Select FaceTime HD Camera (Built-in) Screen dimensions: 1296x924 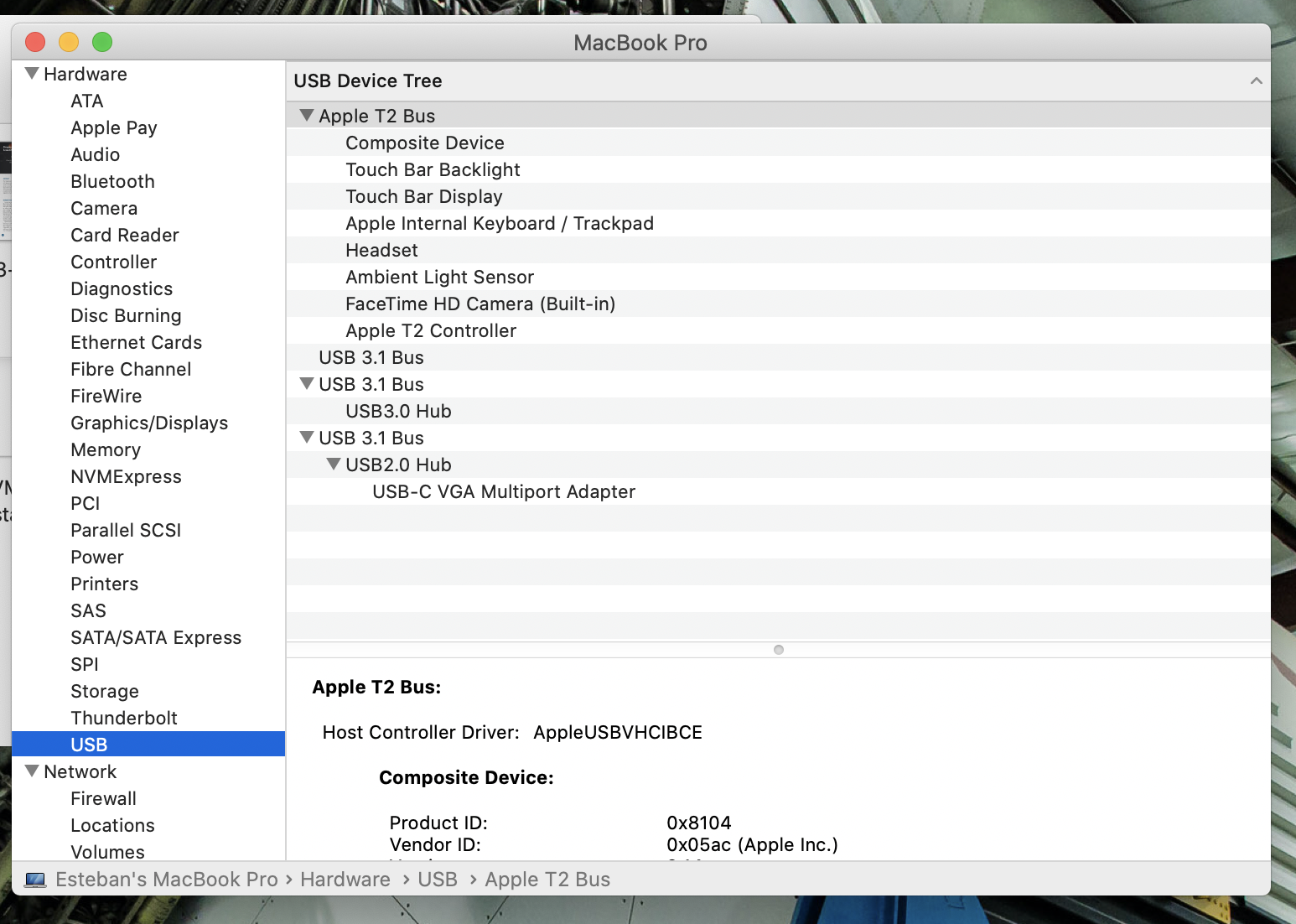(x=480, y=304)
